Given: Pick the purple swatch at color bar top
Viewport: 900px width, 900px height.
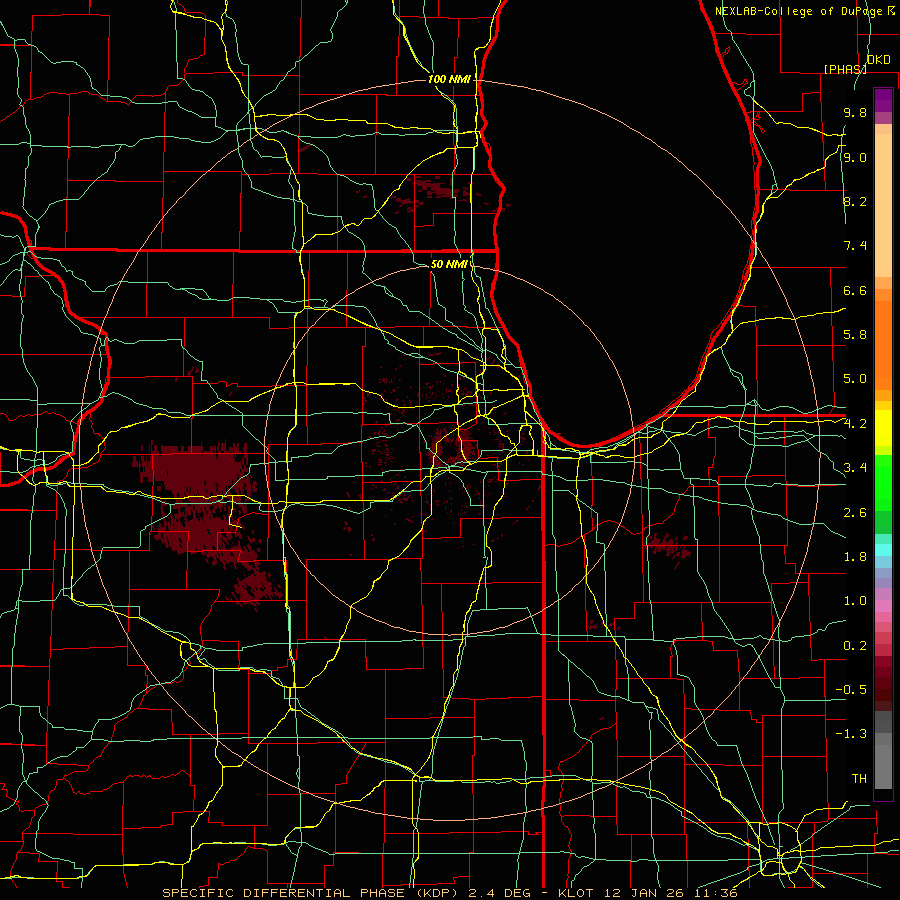Looking at the screenshot, I should pyautogui.click(x=883, y=100).
